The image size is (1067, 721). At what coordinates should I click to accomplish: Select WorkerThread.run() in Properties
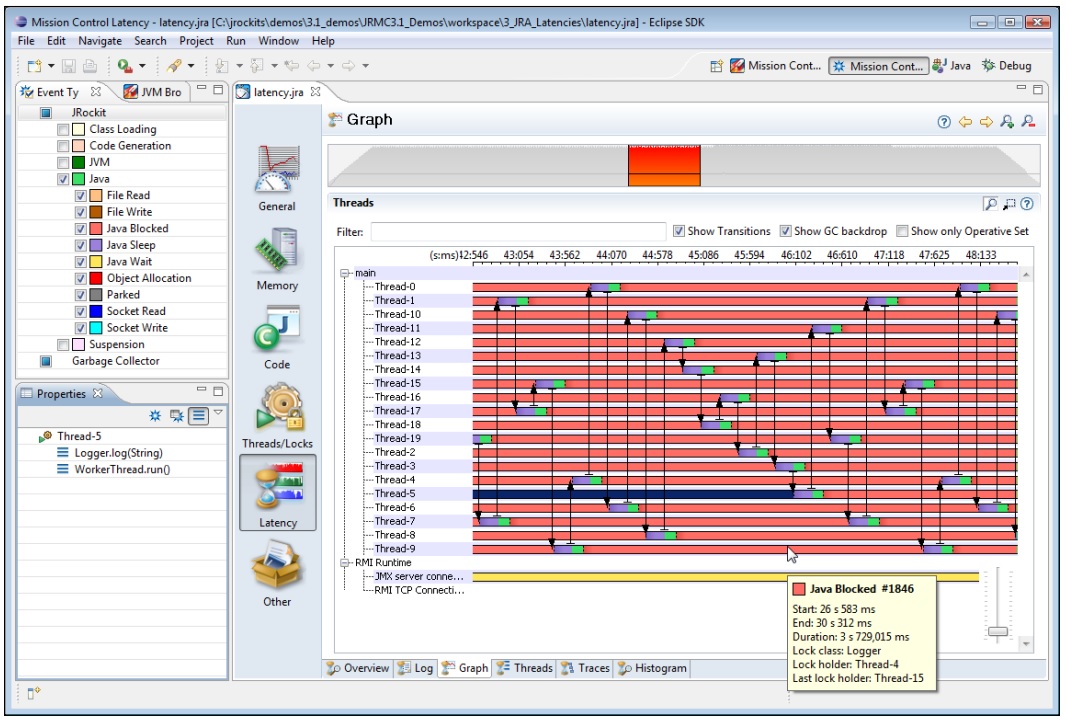tap(122, 469)
